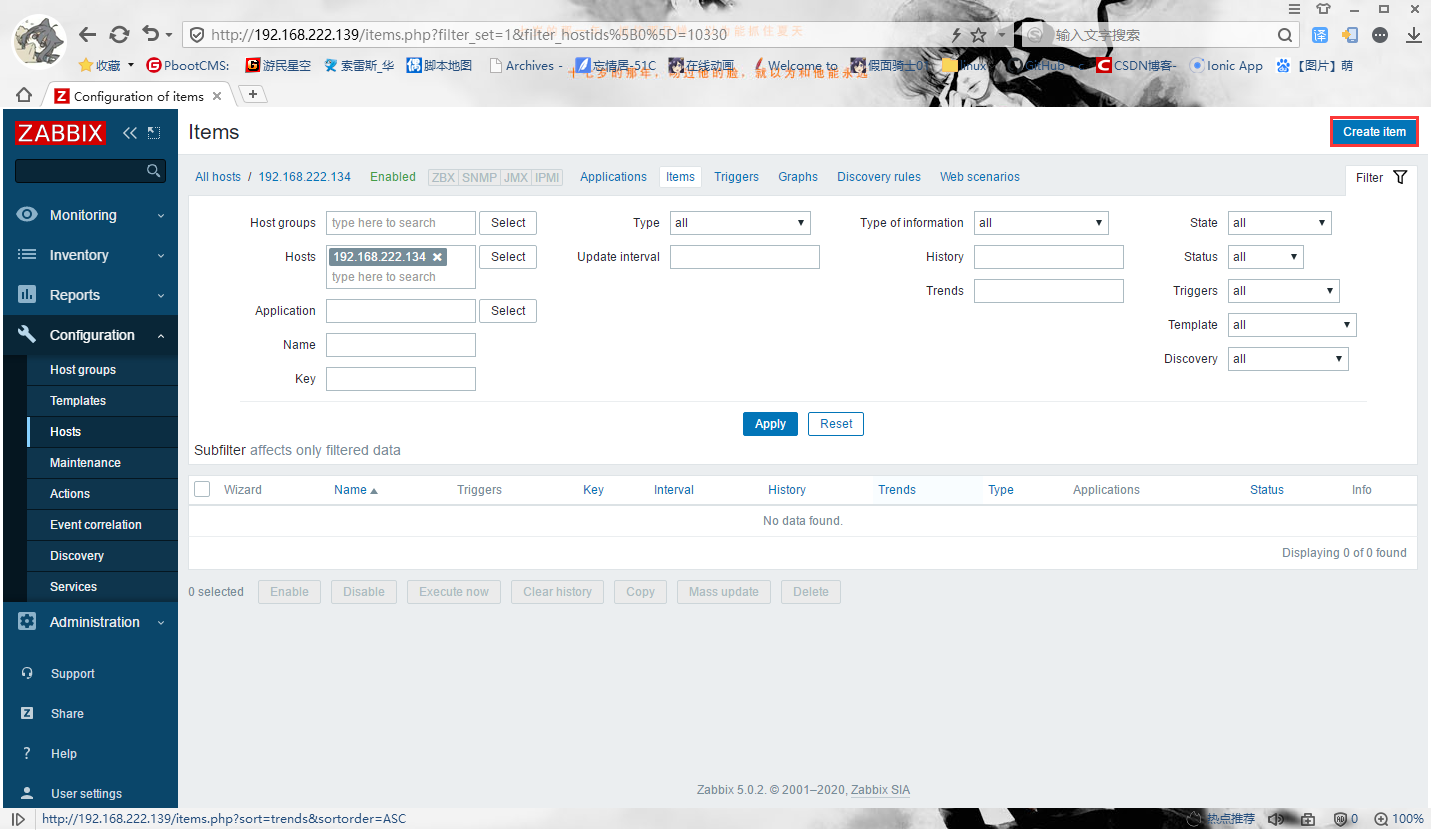The width and height of the screenshot is (1431, 830).
Task: Click the browser undo-close arrow icon
Action: (x=151, y=35)
